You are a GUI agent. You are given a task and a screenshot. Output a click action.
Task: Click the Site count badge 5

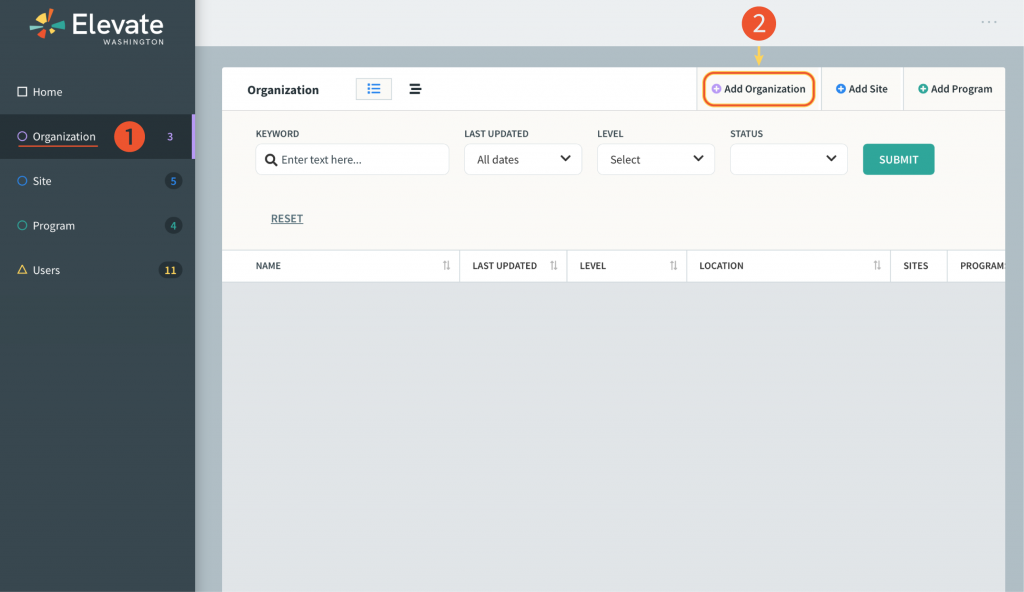pyautogui.click(x=173, y=181)
